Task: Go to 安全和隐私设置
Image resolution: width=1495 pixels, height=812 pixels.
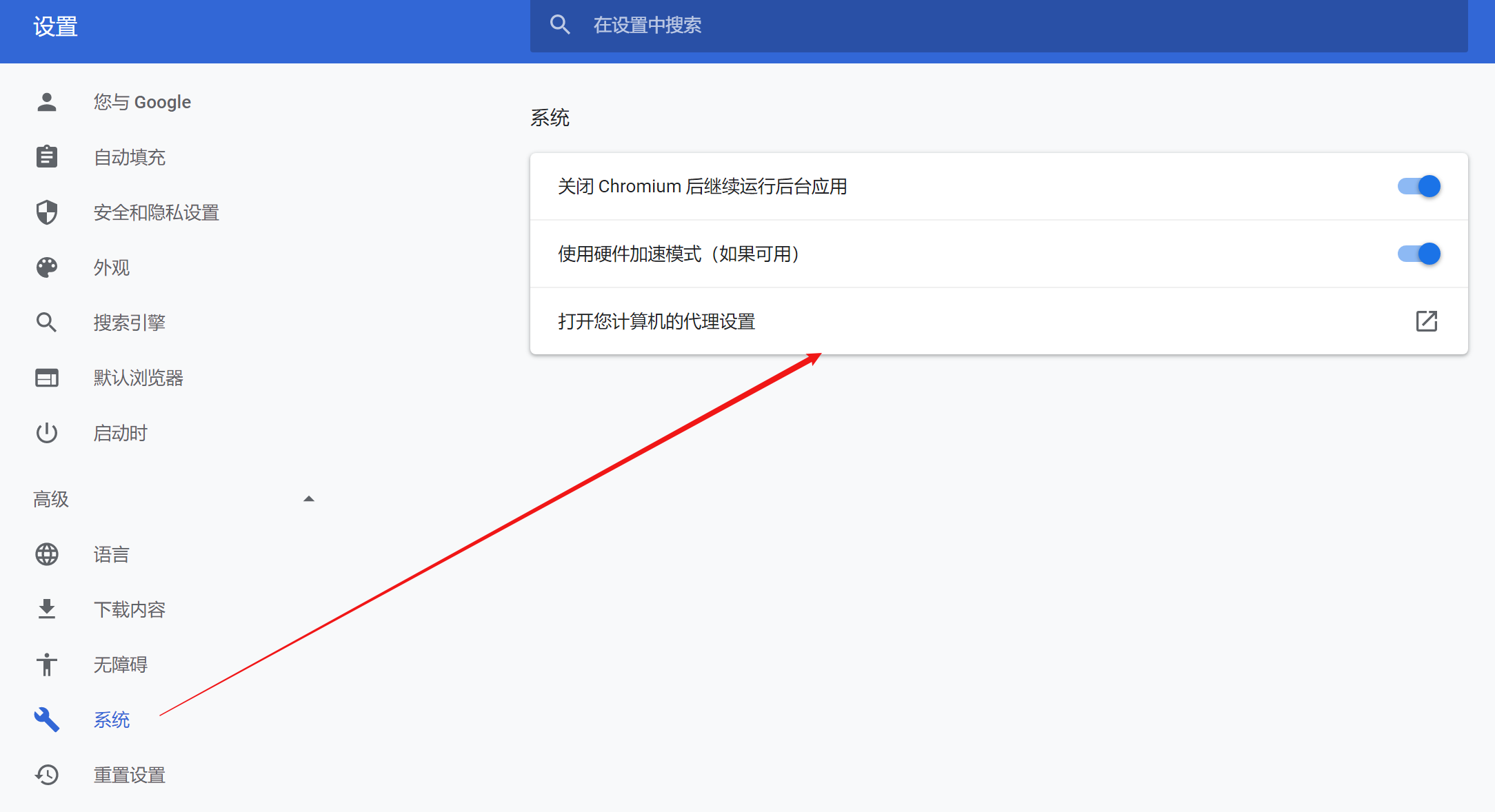Action: tap(157, 212)
